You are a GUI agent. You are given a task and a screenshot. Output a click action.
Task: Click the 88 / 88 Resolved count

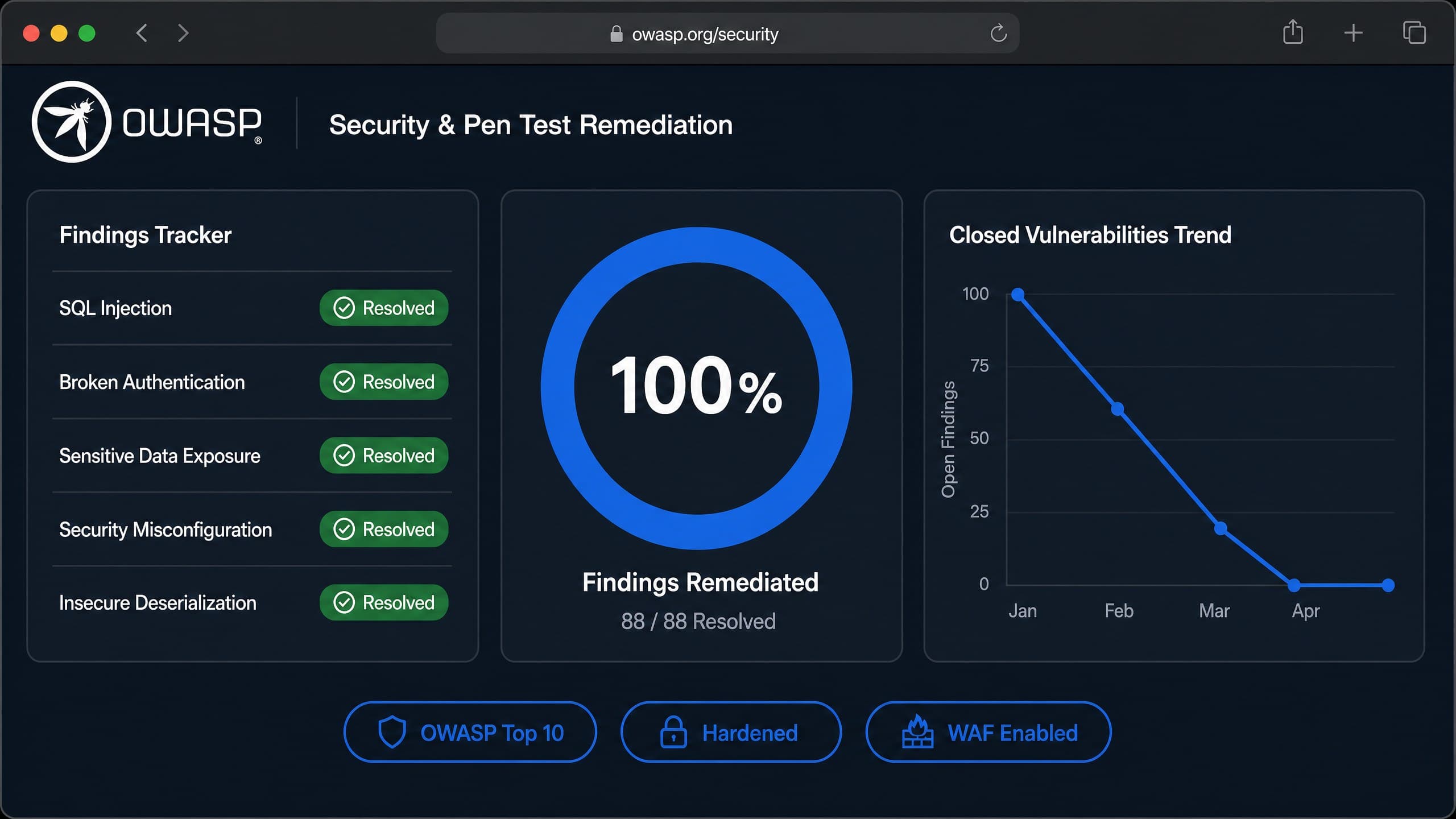[698, 622]
